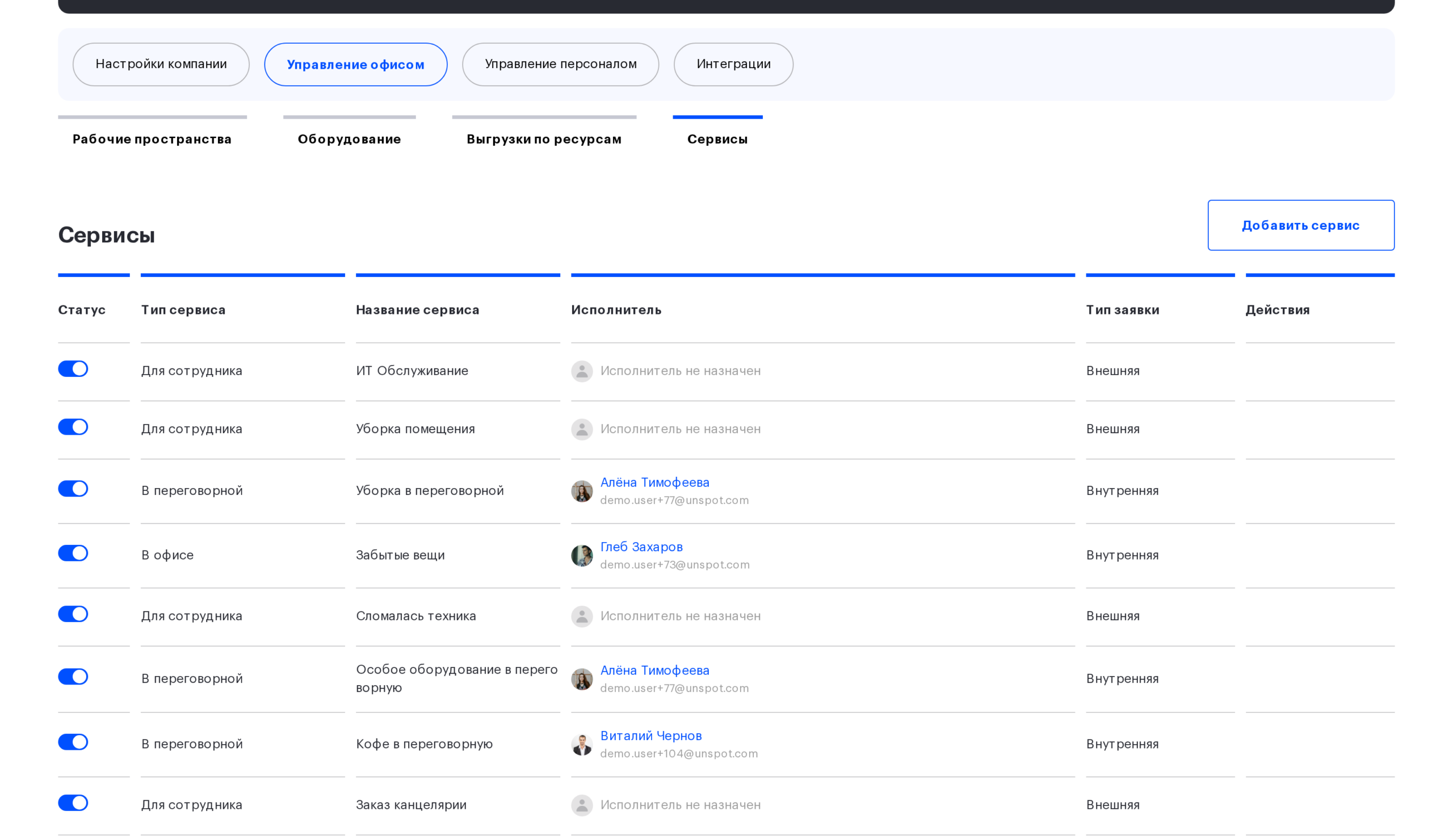Open the Настройки компании tab

coord(161,64)
